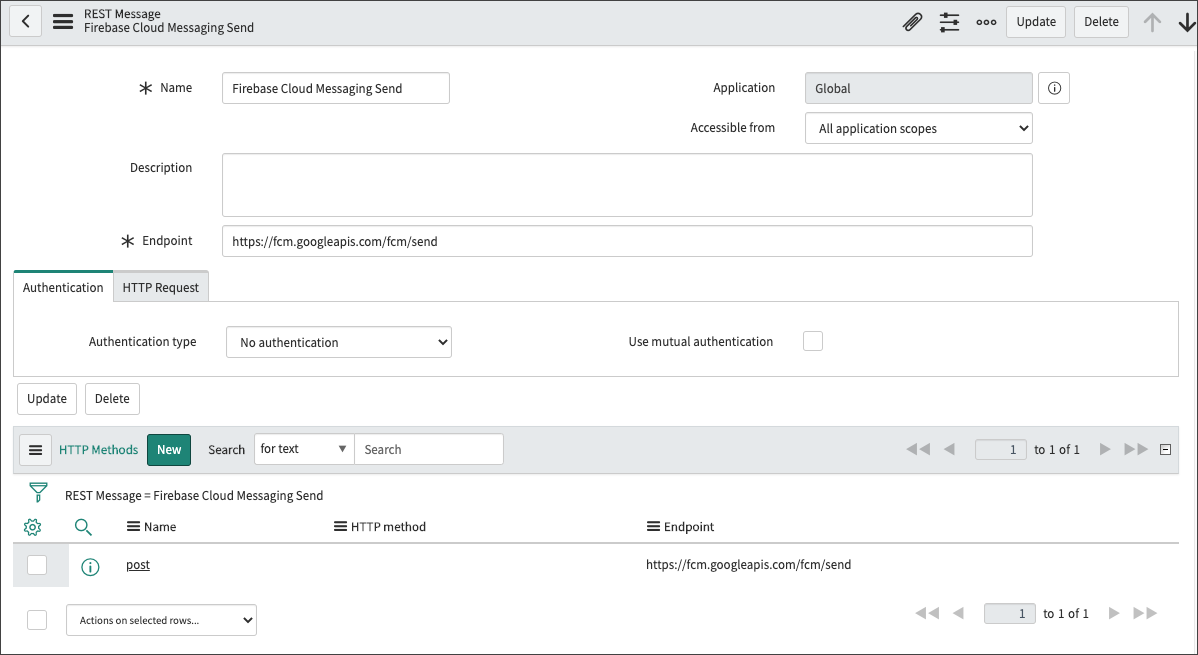Go to previous page in top pagination
The width and height of the screenshot is (1198, 655).
tap(950, 449)
